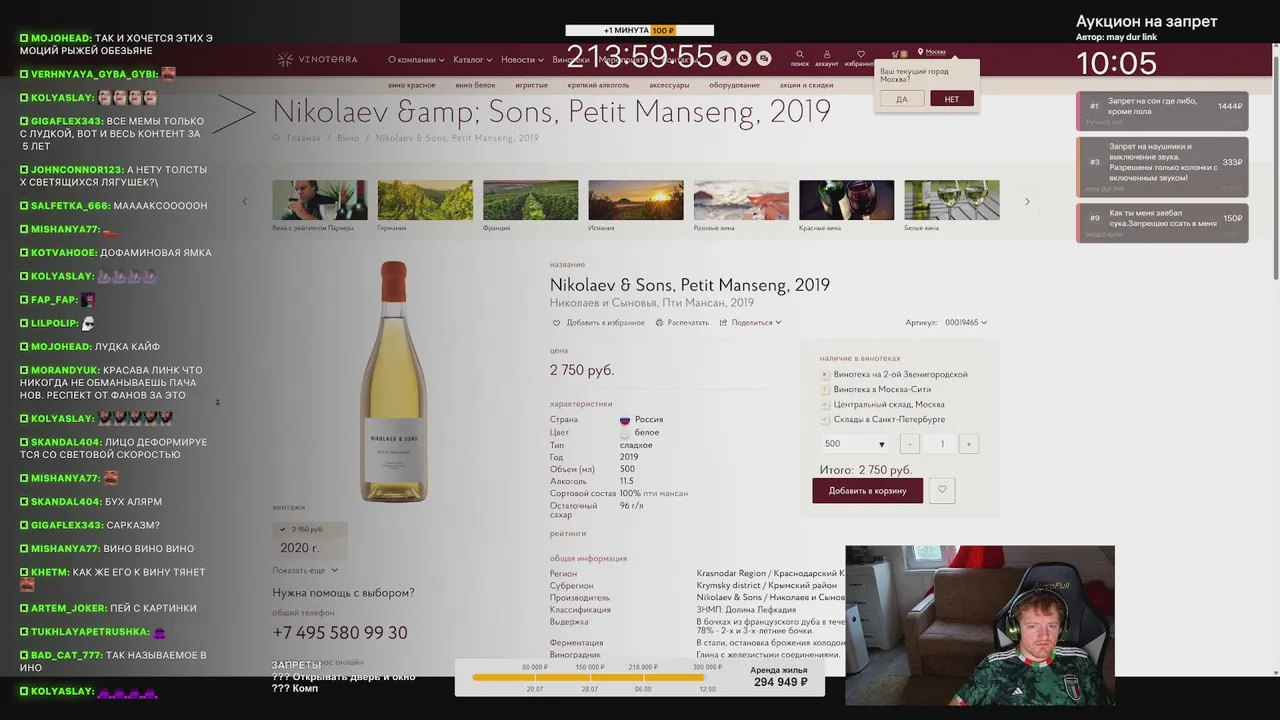This screenshot has height=720, width=1280.
Task: Open the search (поиск) icon
Action: point(799,55)
